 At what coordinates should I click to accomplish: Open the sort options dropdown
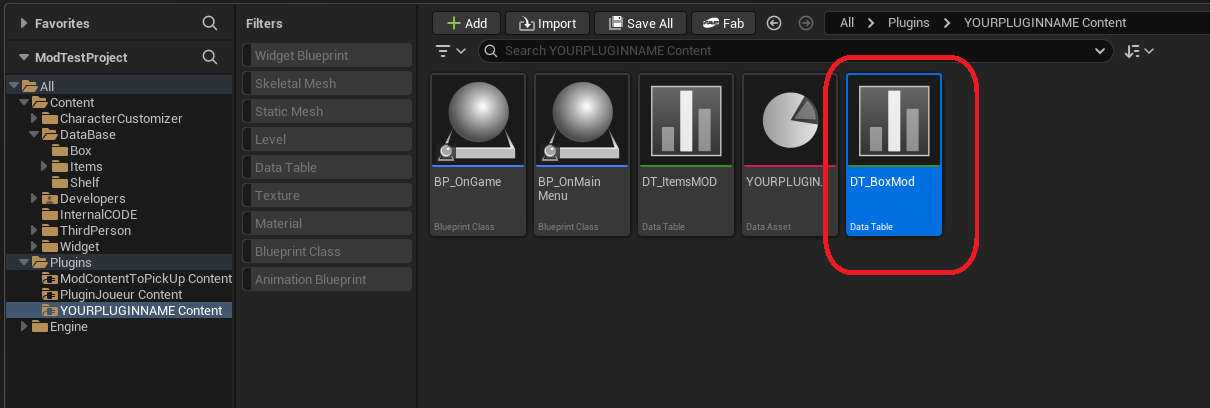click(x=1139, y=51)
